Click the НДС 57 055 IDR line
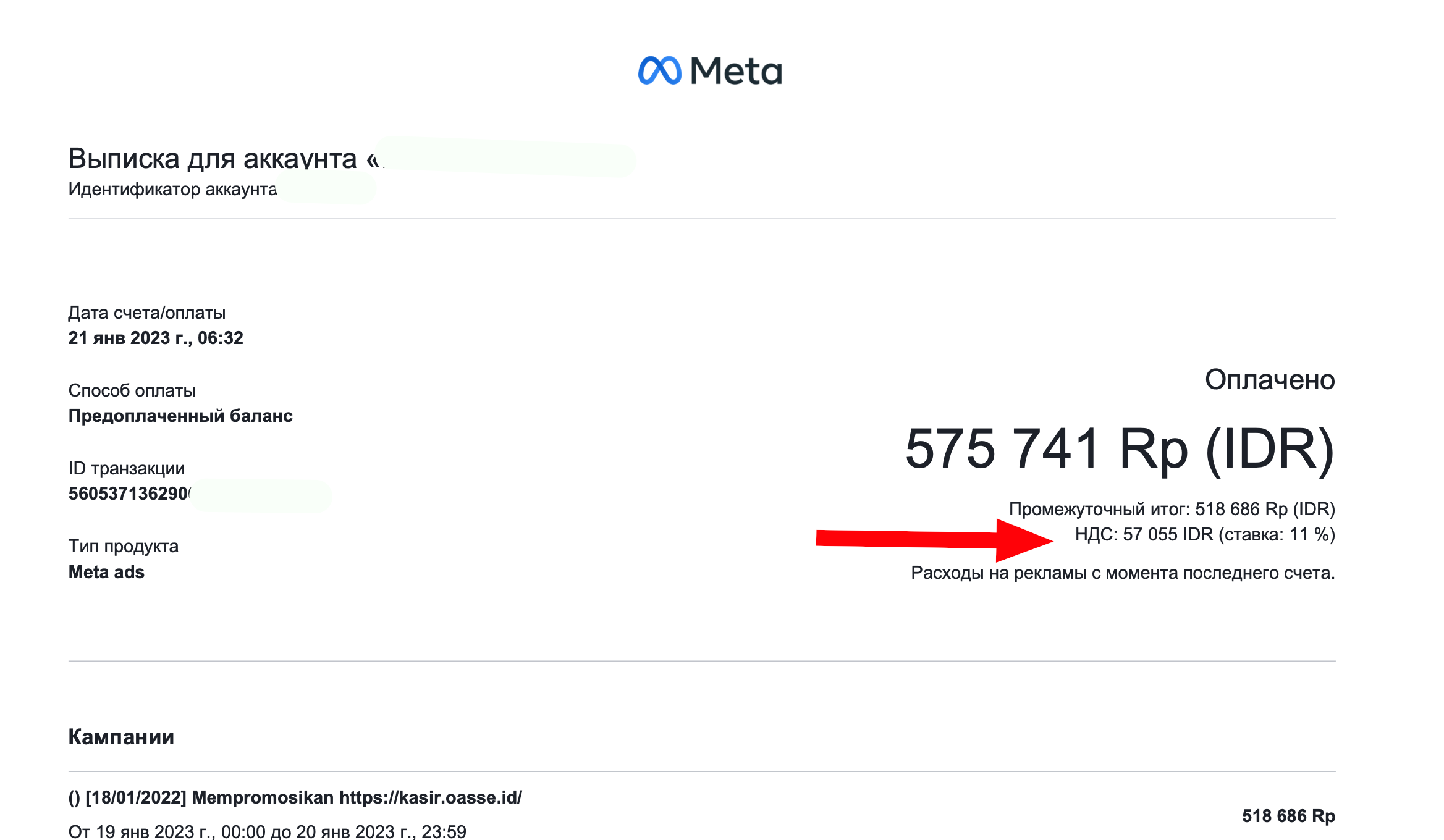This screenshot has height=840, width=1444. pos(1204,534)
